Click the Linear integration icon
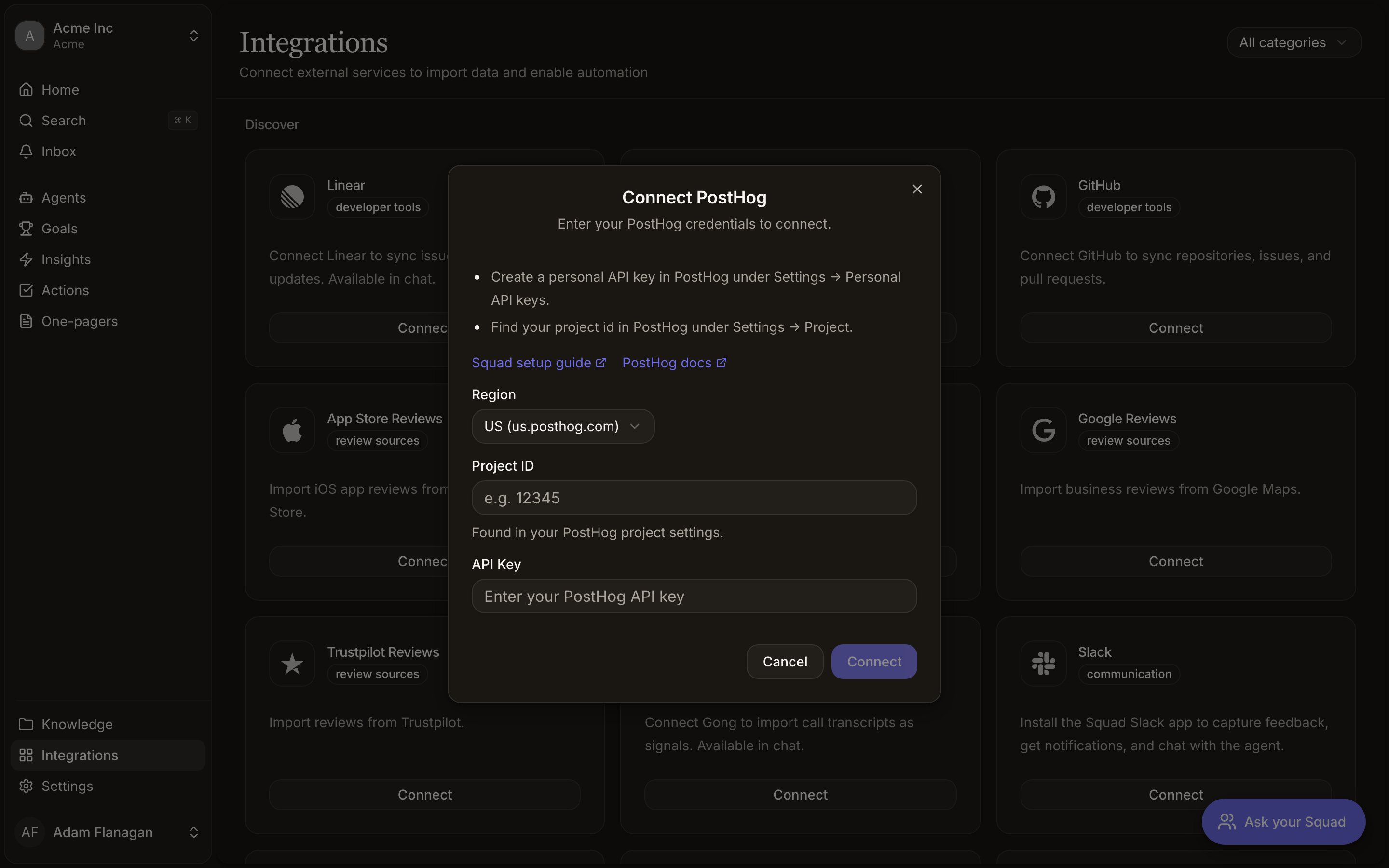1389x868 pixels. (x=292, y=197)
